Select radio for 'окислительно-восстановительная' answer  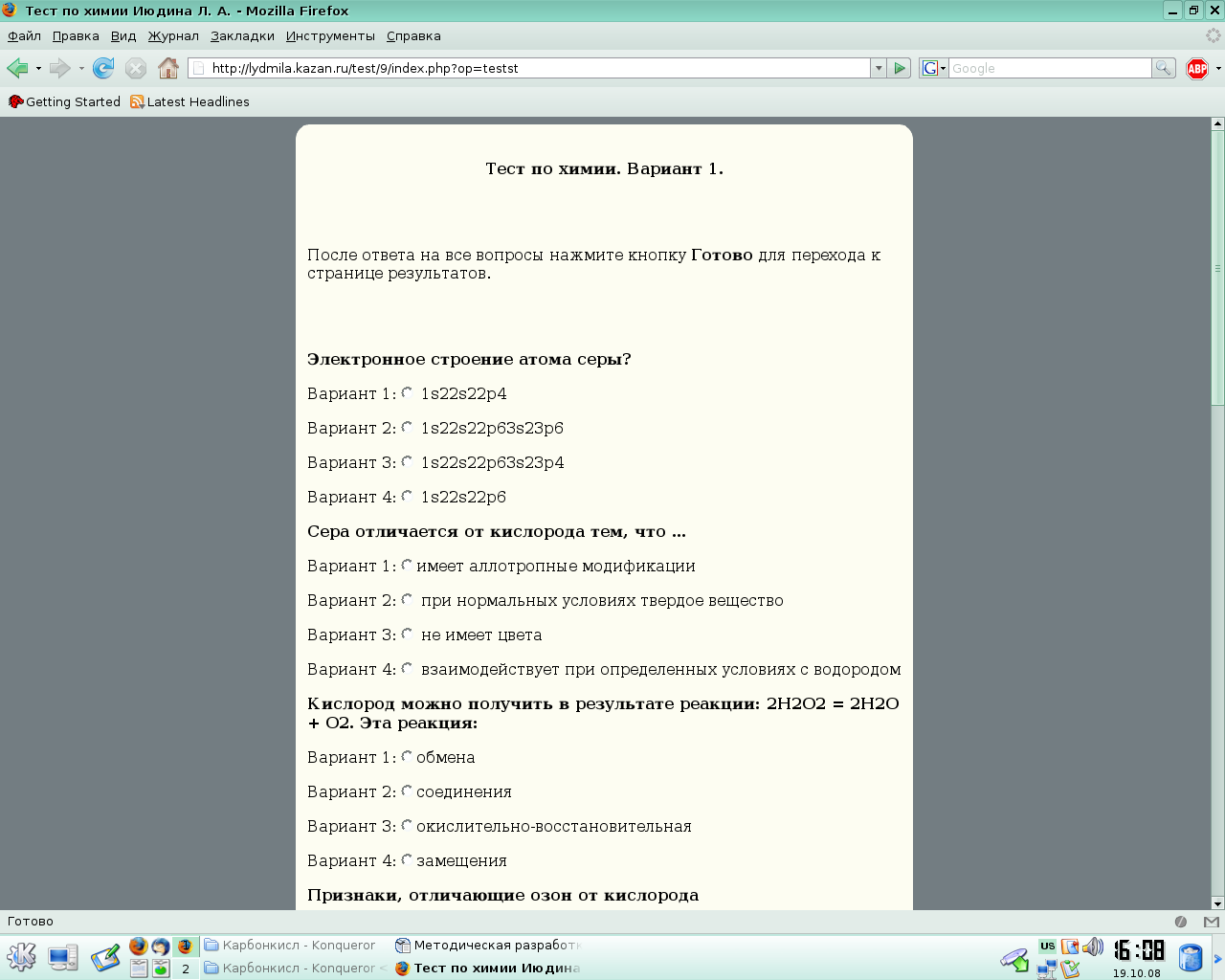coord(407,825)
